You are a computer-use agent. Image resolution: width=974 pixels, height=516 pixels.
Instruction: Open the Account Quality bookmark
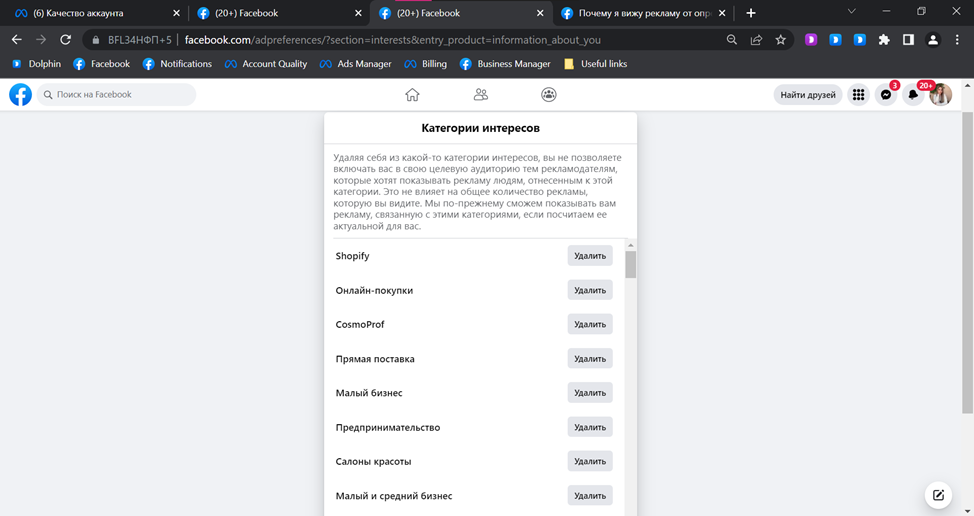pos(266,64)
